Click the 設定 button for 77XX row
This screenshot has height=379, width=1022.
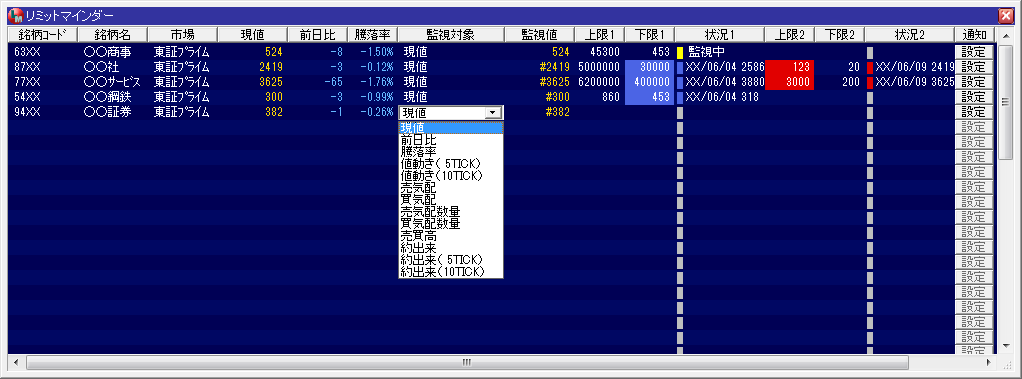[974, 82]
